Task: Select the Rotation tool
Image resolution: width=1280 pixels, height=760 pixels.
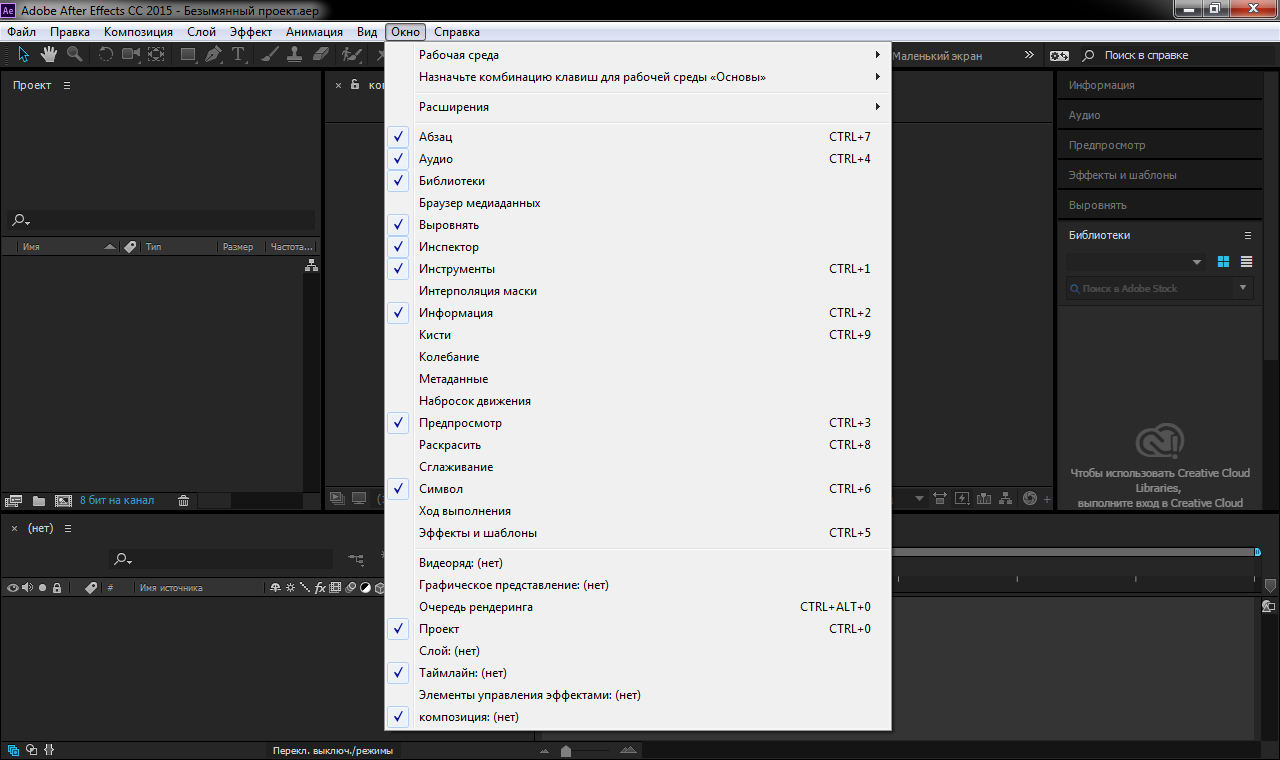Action: (x=106, y=54)
